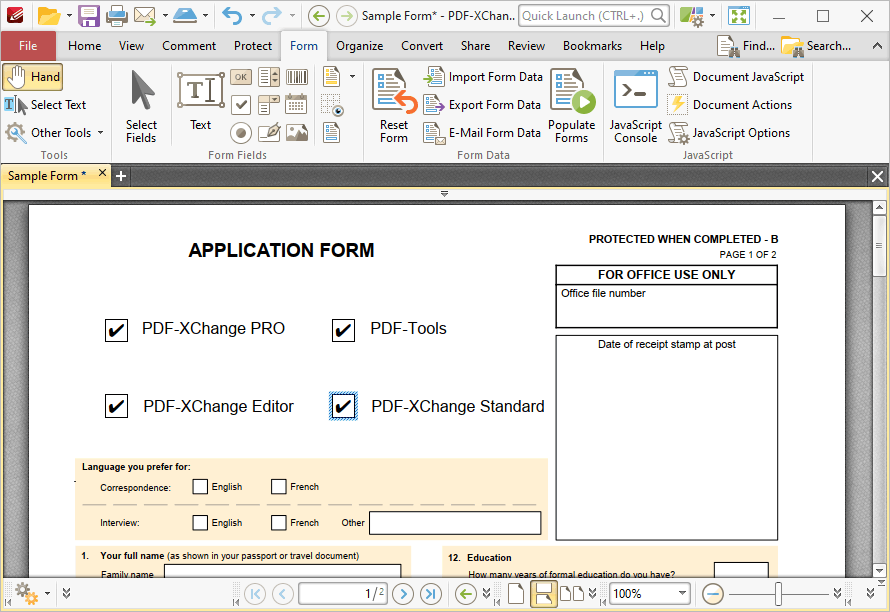The width and height of the screenshot is (890, 612).
Task: Open the Convert tab
Action: tap(422, 46)
